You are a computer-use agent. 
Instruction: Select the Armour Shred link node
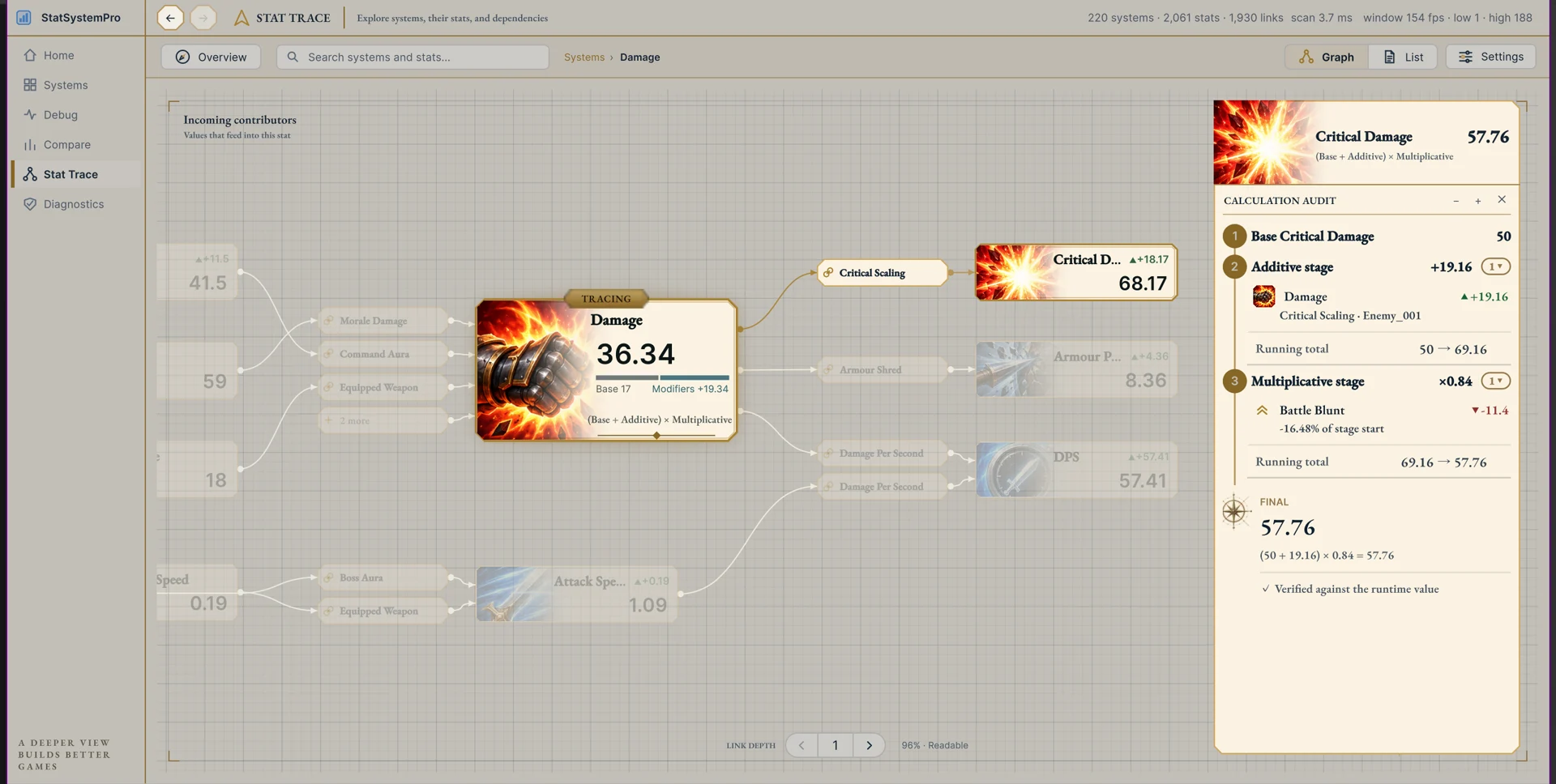[883, 370]
